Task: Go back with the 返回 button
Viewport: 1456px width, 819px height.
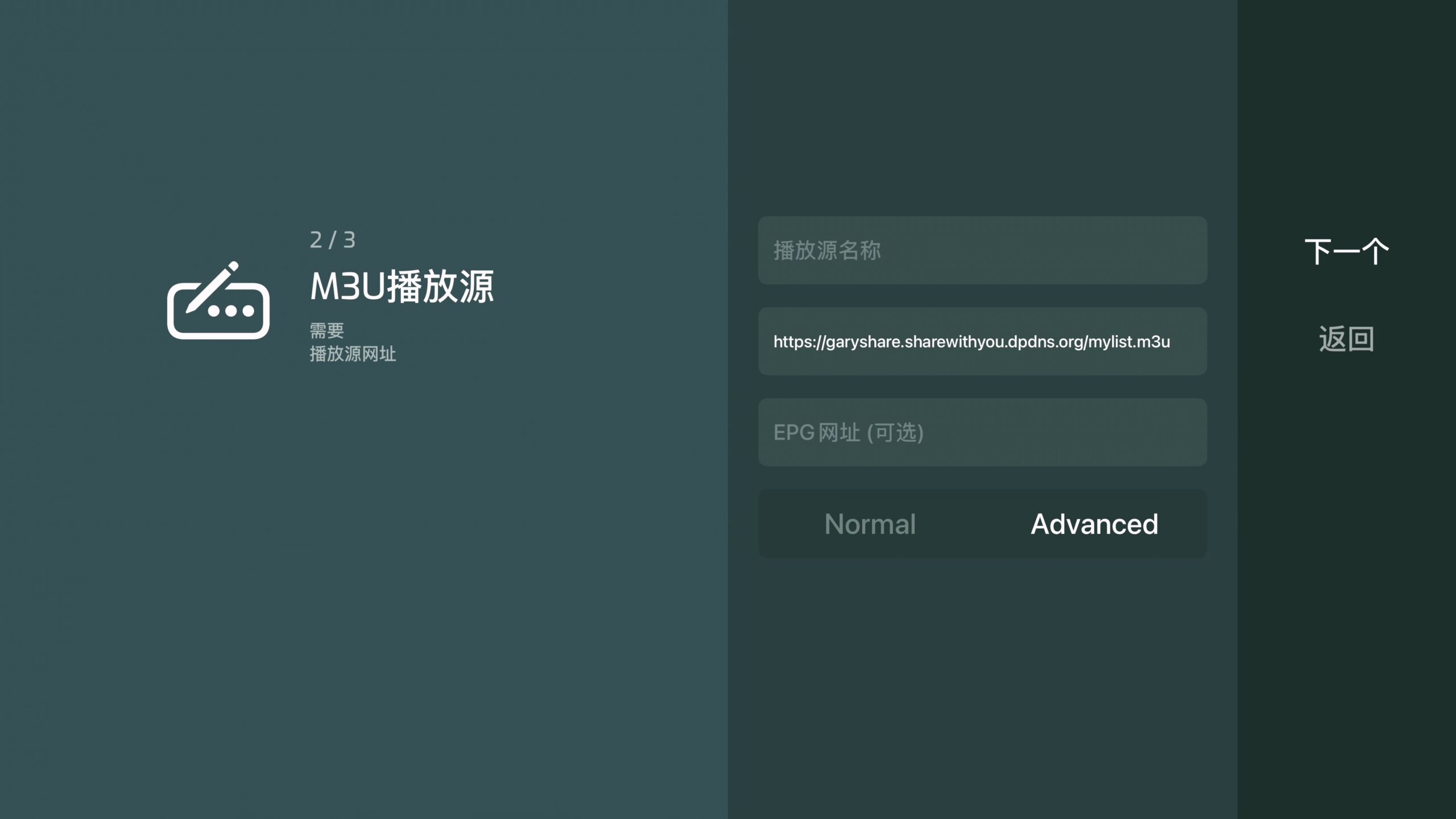Action: pos(1346,339)
